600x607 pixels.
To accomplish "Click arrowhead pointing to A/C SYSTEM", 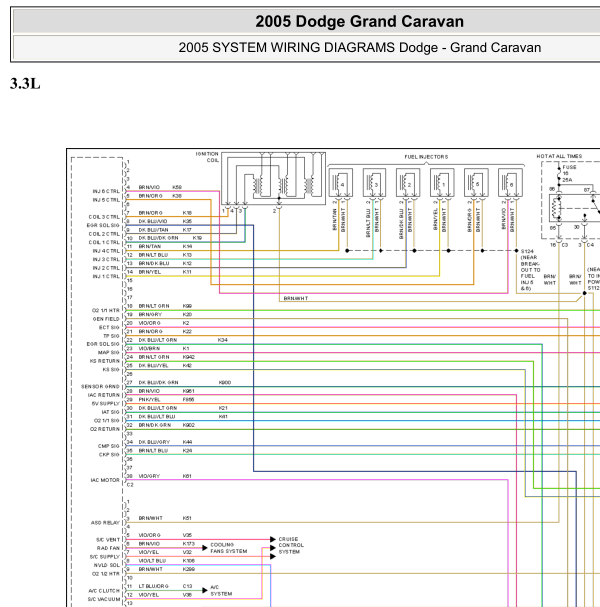I will (x=205, y=590).
